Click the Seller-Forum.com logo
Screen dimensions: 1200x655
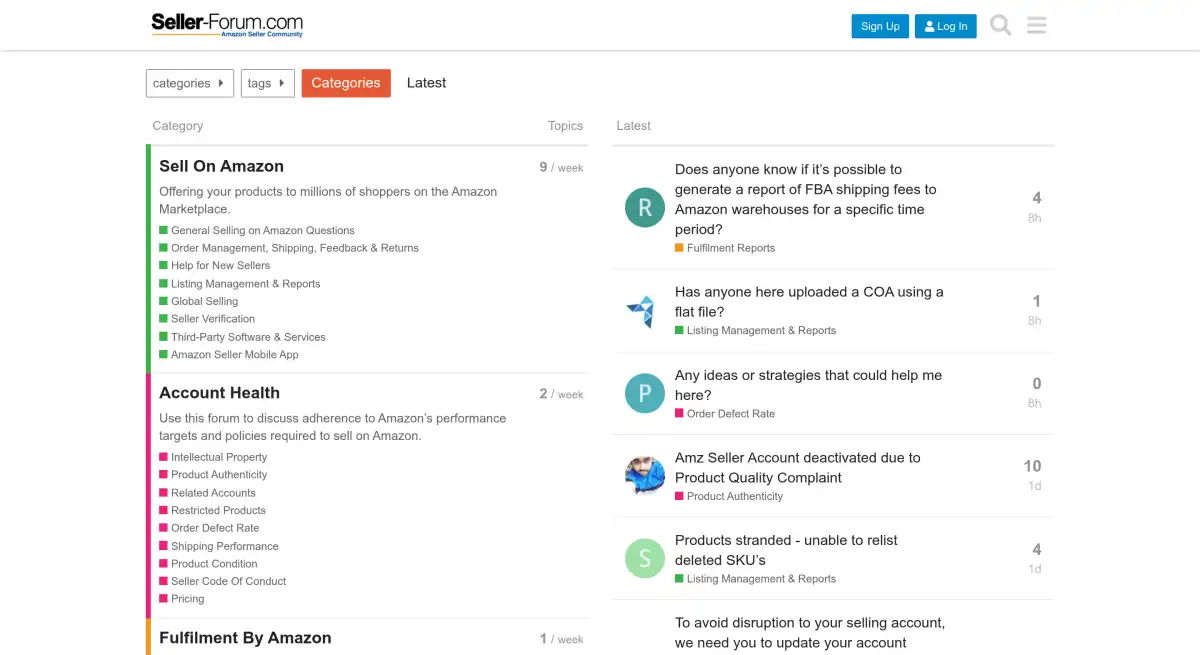(227, 25)
